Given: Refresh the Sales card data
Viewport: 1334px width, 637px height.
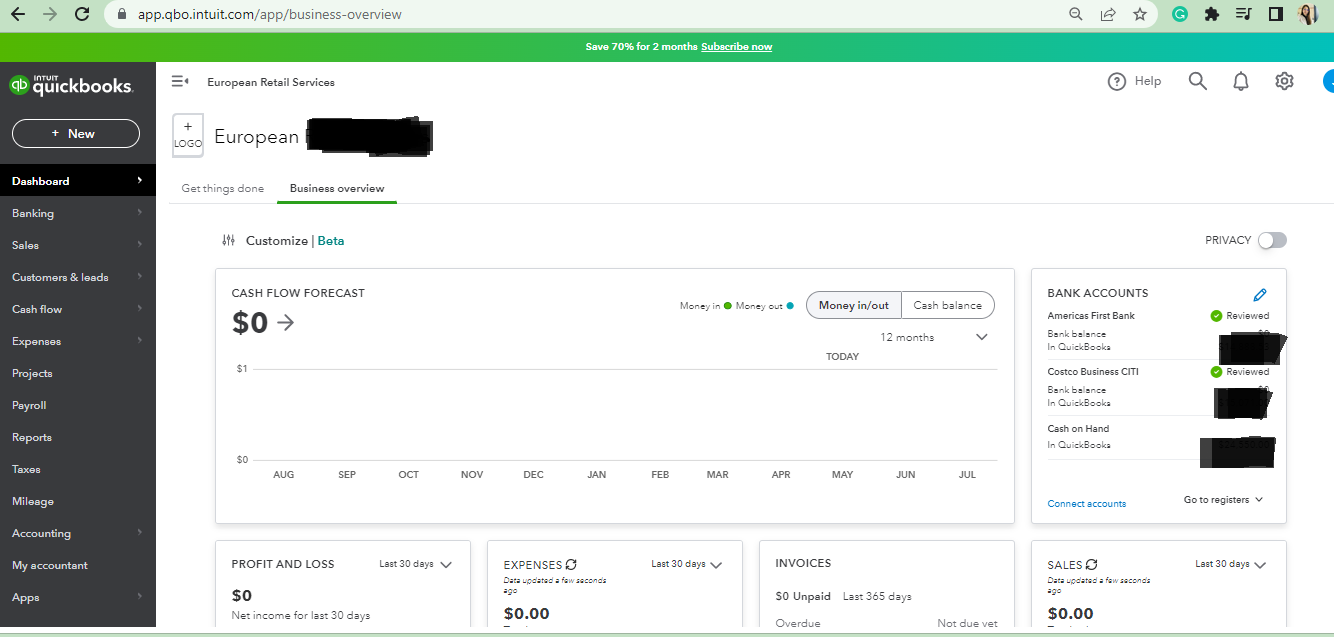Looking at the screenshot, I should click(1091, 565).
